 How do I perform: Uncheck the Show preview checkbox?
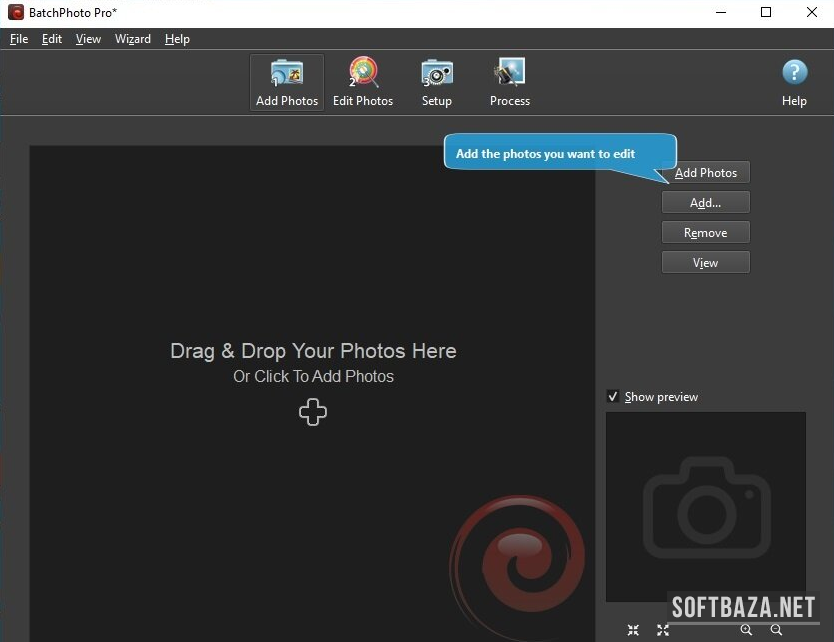[613, 397]
